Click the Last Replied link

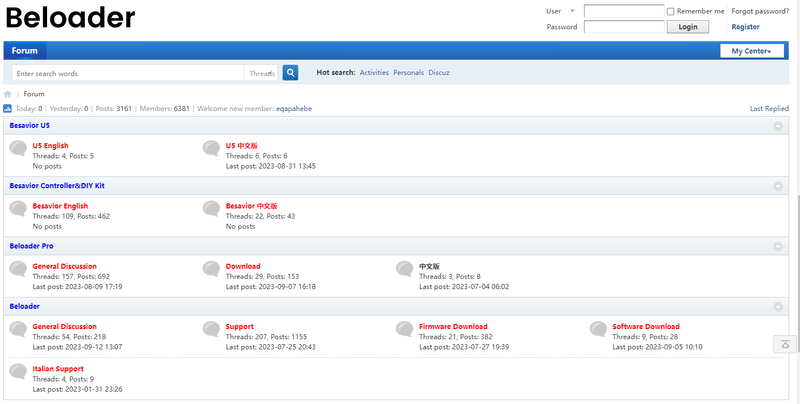click(769, 109)
